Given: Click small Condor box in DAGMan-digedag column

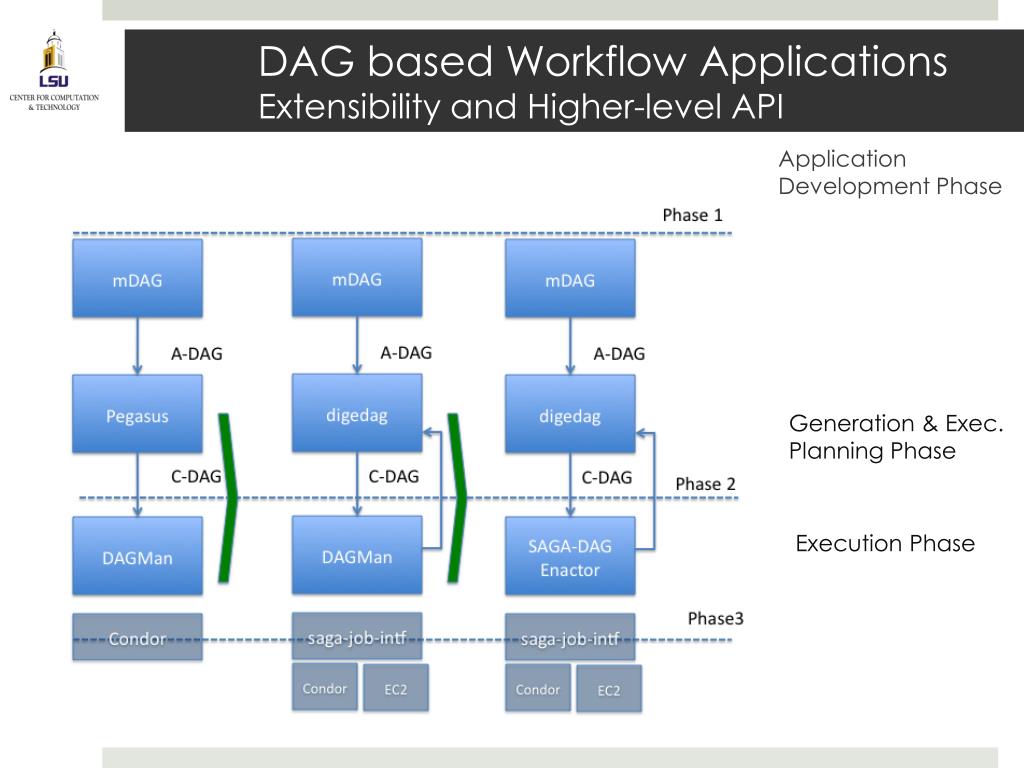Looking at the screenshot, I should point(325,687).
